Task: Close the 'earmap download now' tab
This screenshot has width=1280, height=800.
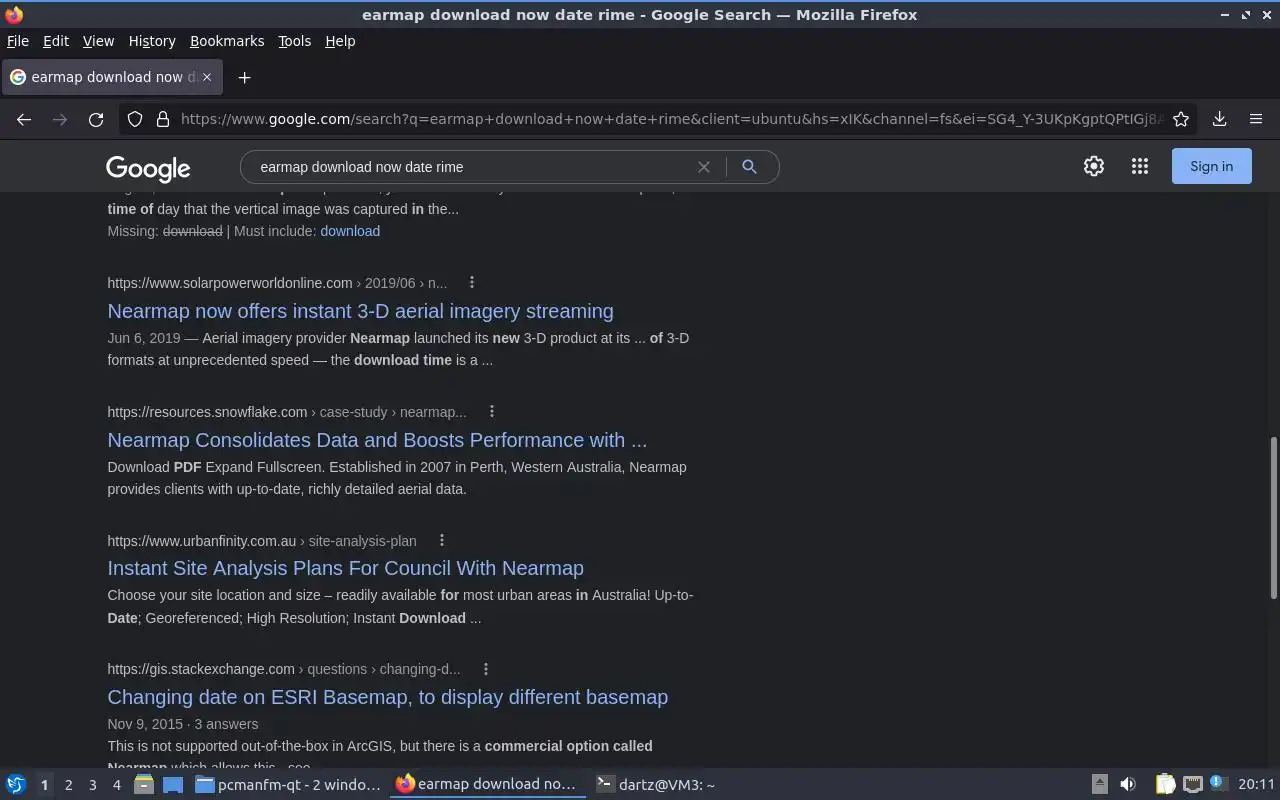Action: pos(207,77)
